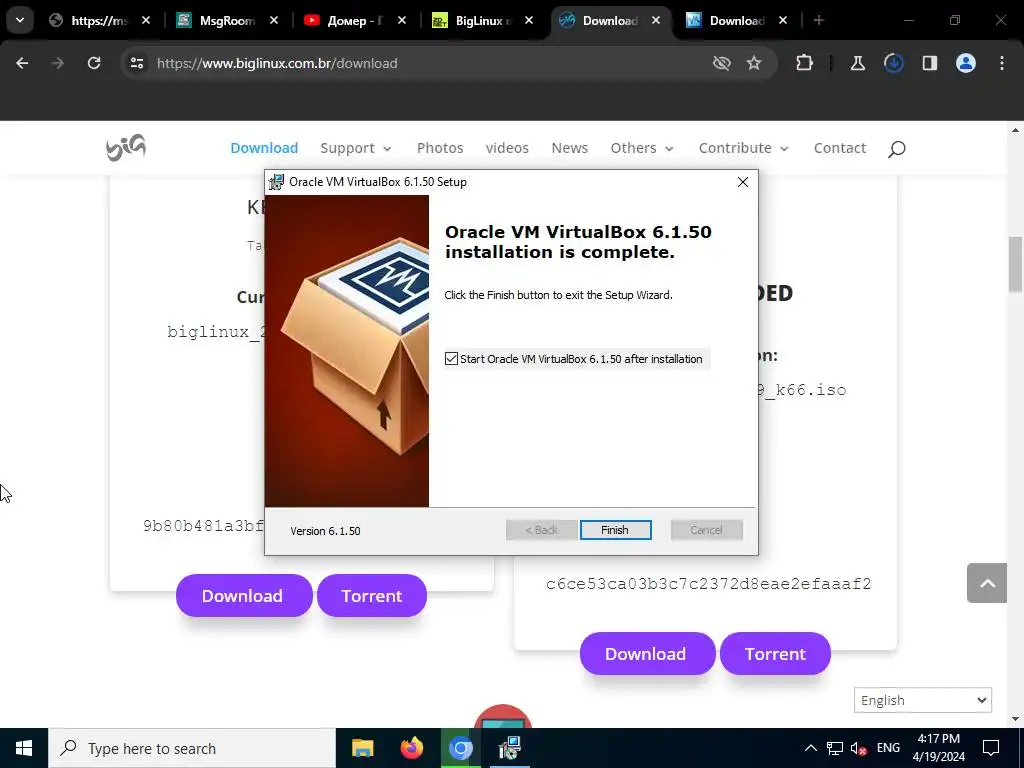Open the Windows Start menu
This screenshot has height=768, width=1024.
pyautogui.click(x=24, y=748)
